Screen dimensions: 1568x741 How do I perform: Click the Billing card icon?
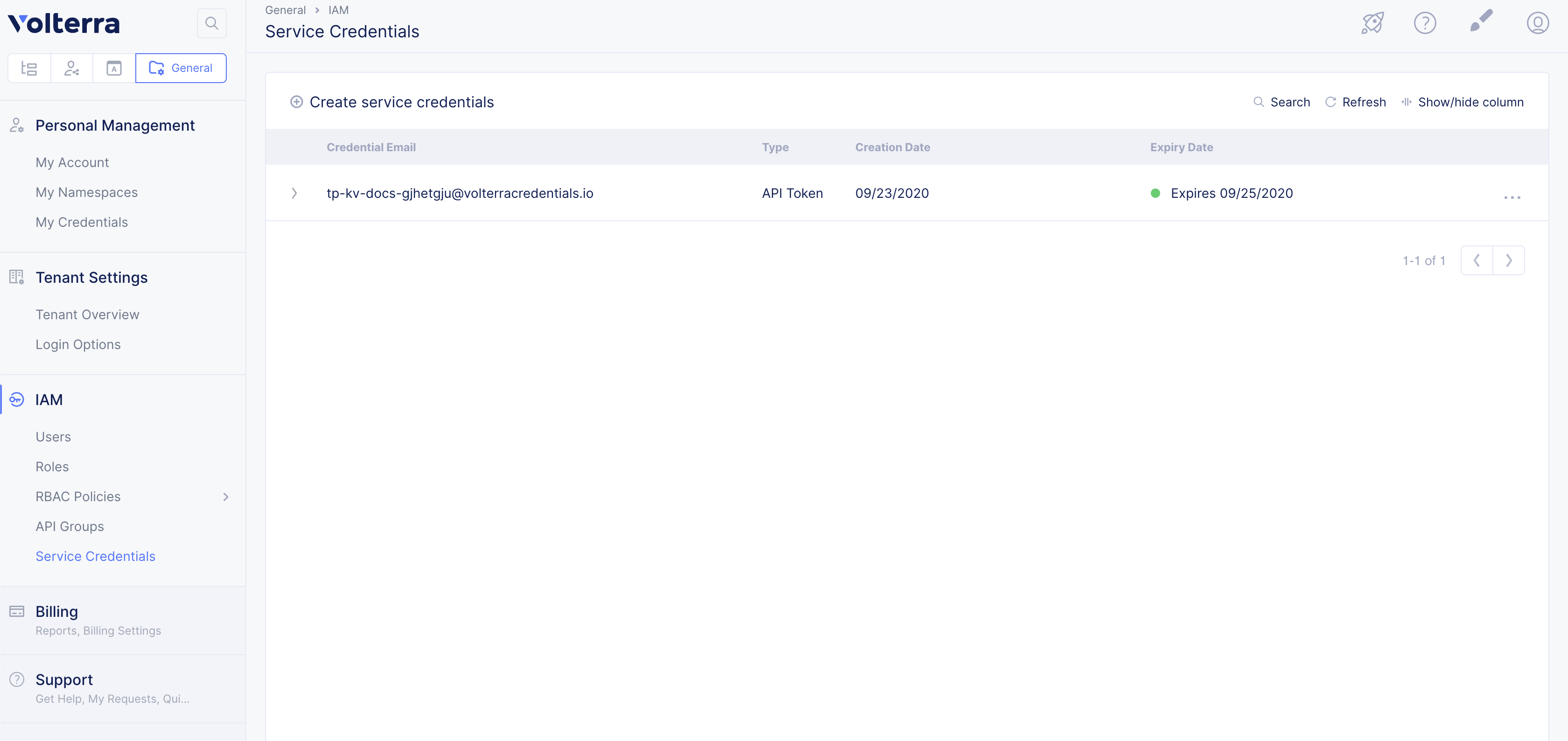pos(16,611)
